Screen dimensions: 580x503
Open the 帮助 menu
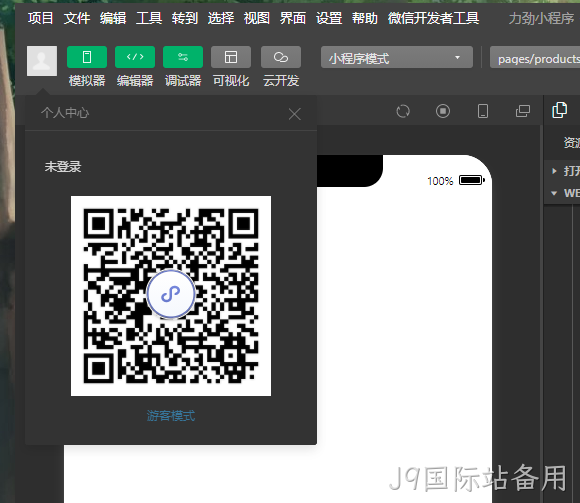(x=365, y=18)
